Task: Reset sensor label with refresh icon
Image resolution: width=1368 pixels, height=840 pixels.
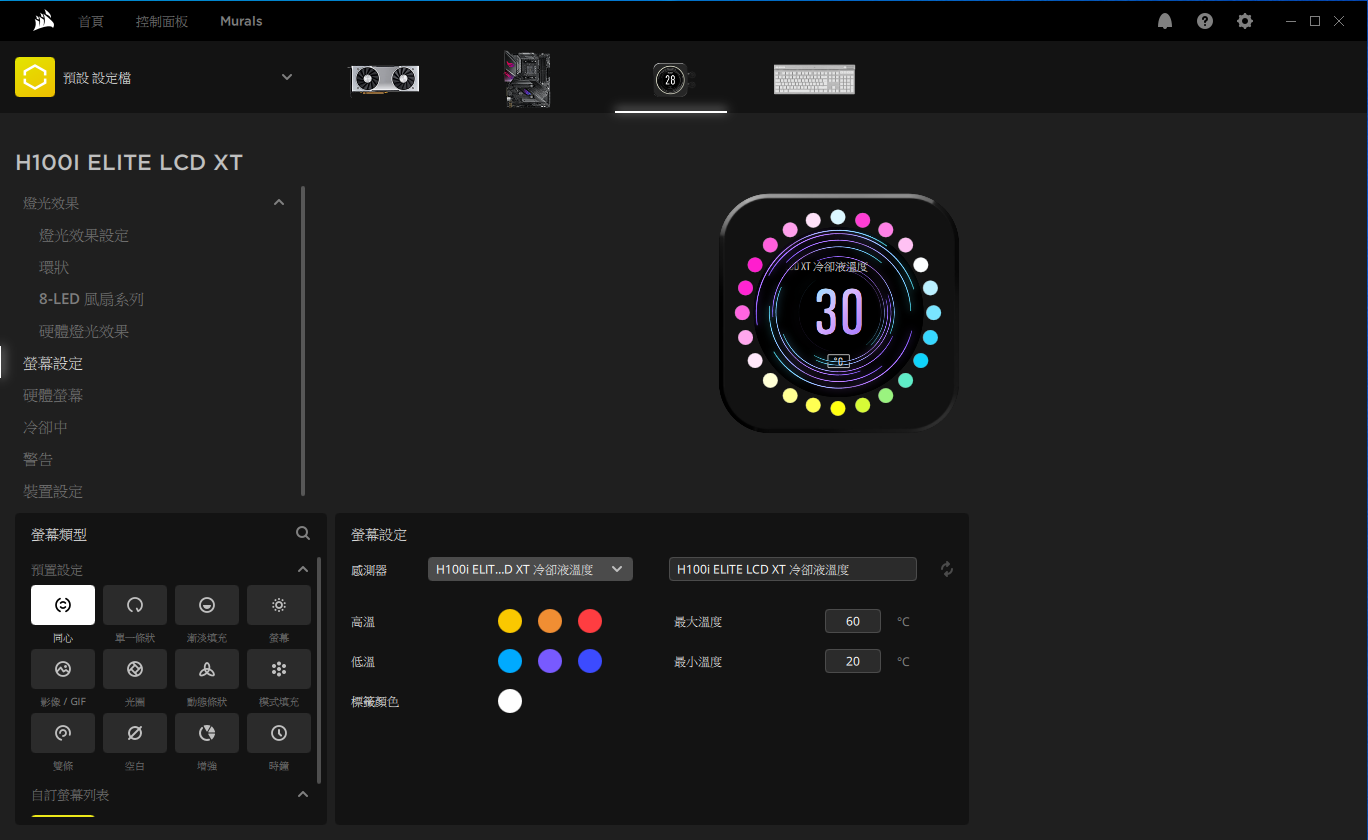Action: point(947,569)
